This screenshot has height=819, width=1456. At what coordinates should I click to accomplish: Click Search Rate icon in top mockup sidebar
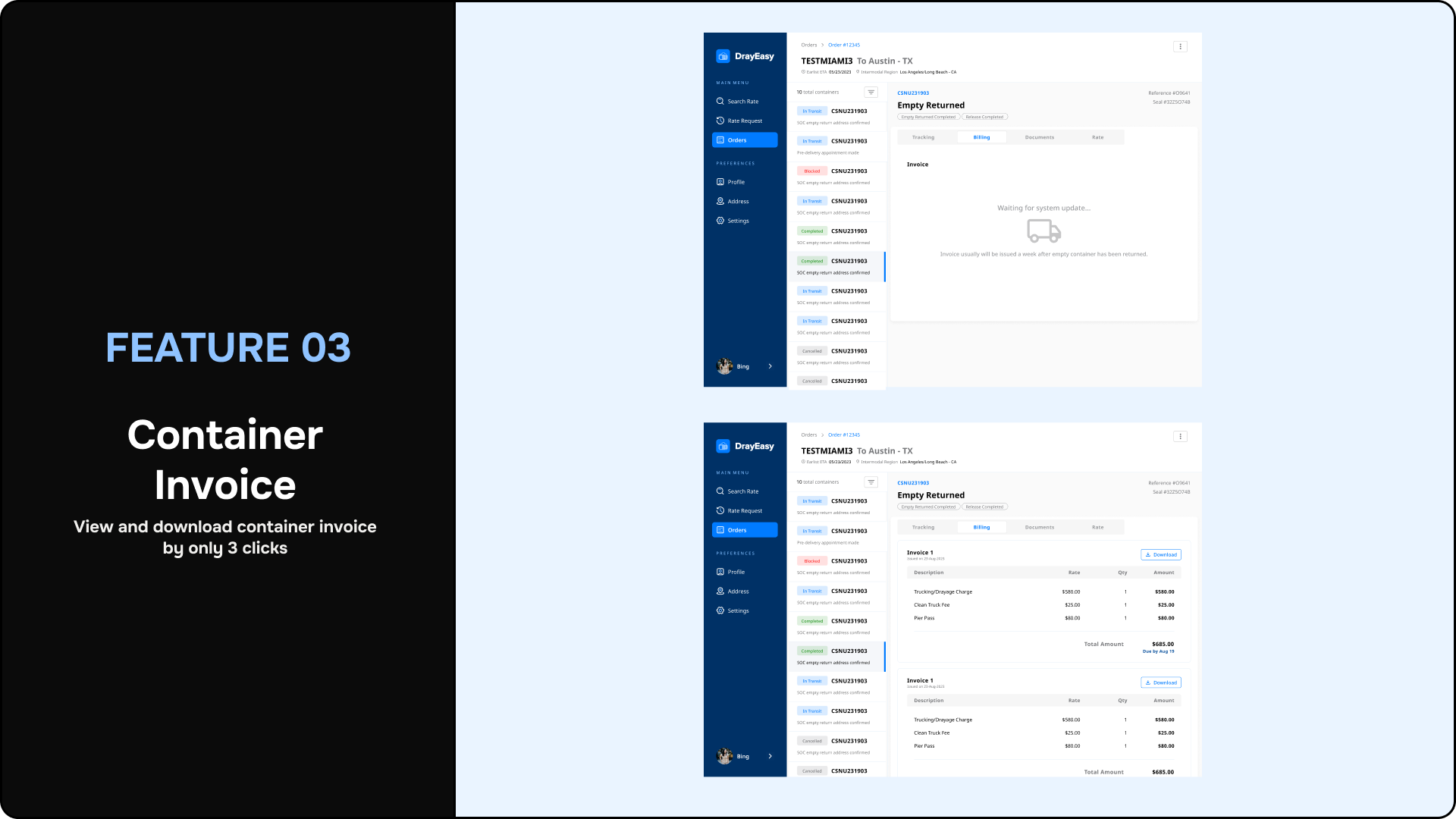pyautogui.click(x=720, y=102)
